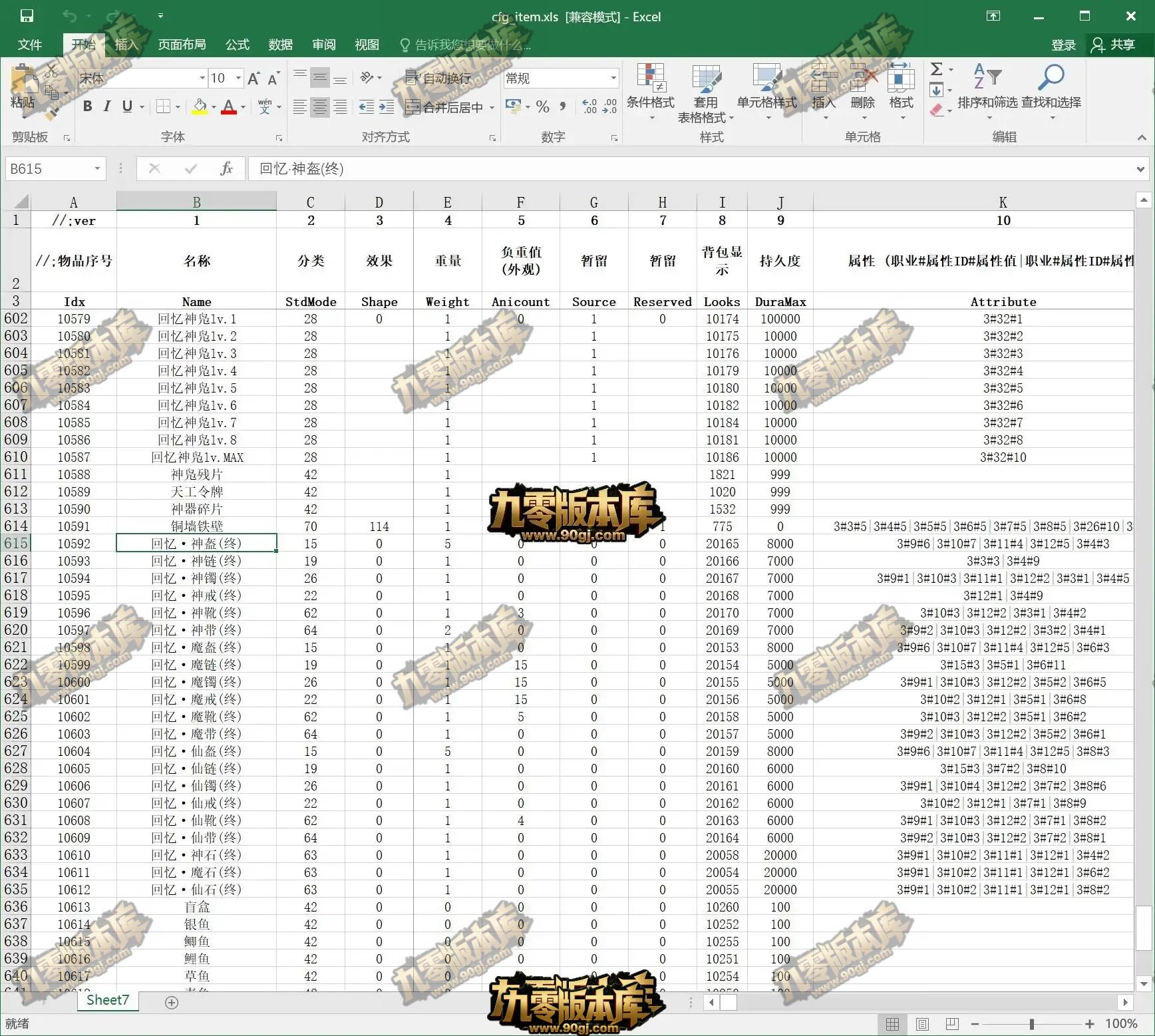The image size is (1155, 1036).
Task: Click the percent style icon
Action: (543, 106)
